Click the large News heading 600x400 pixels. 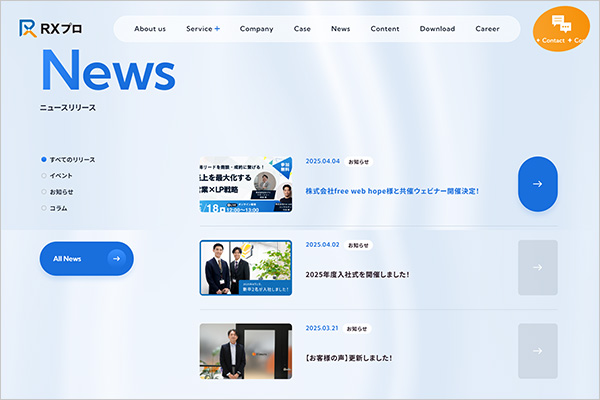(108, 70)
